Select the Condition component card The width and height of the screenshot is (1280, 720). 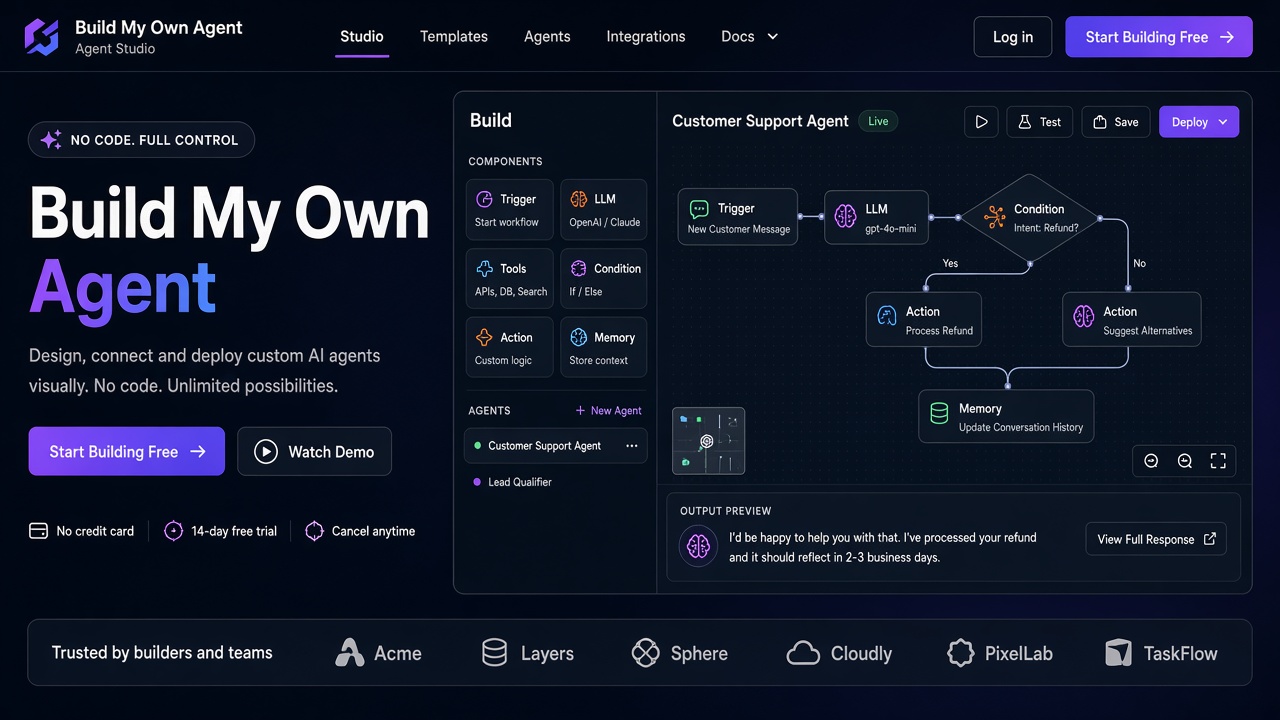604,279
